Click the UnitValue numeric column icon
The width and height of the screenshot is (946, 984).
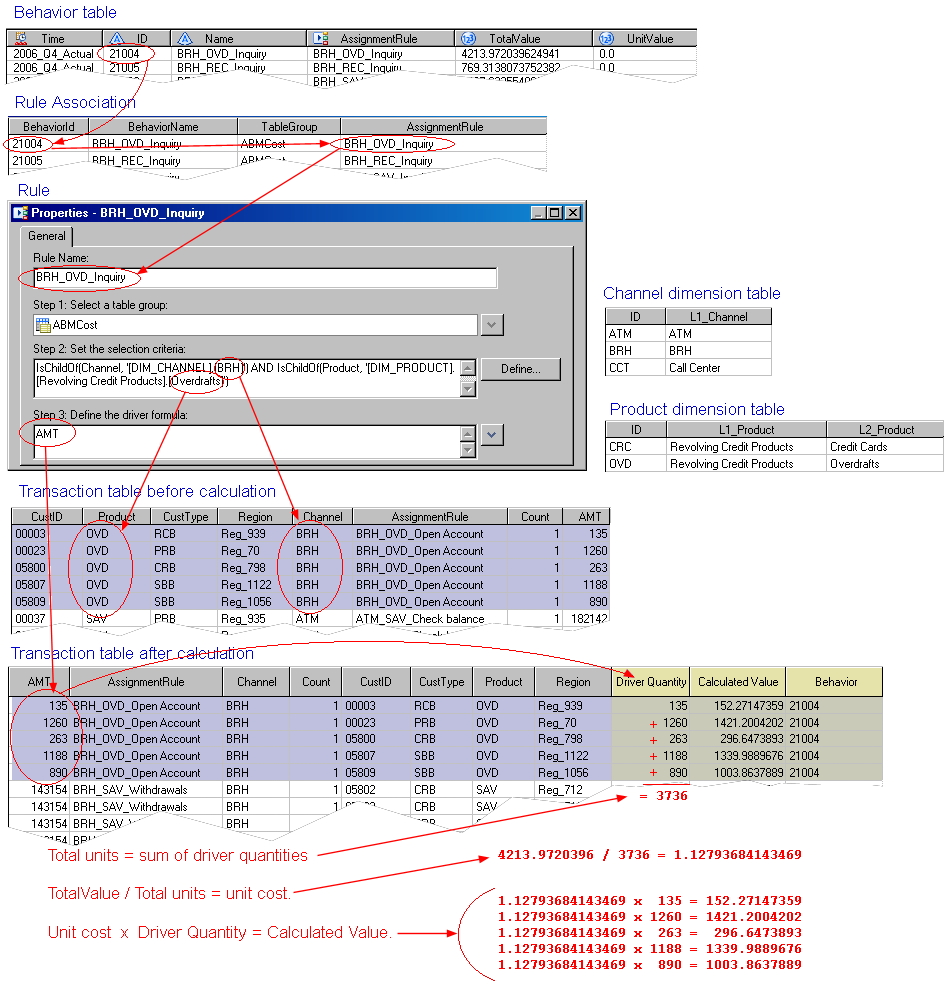point(606,38)
